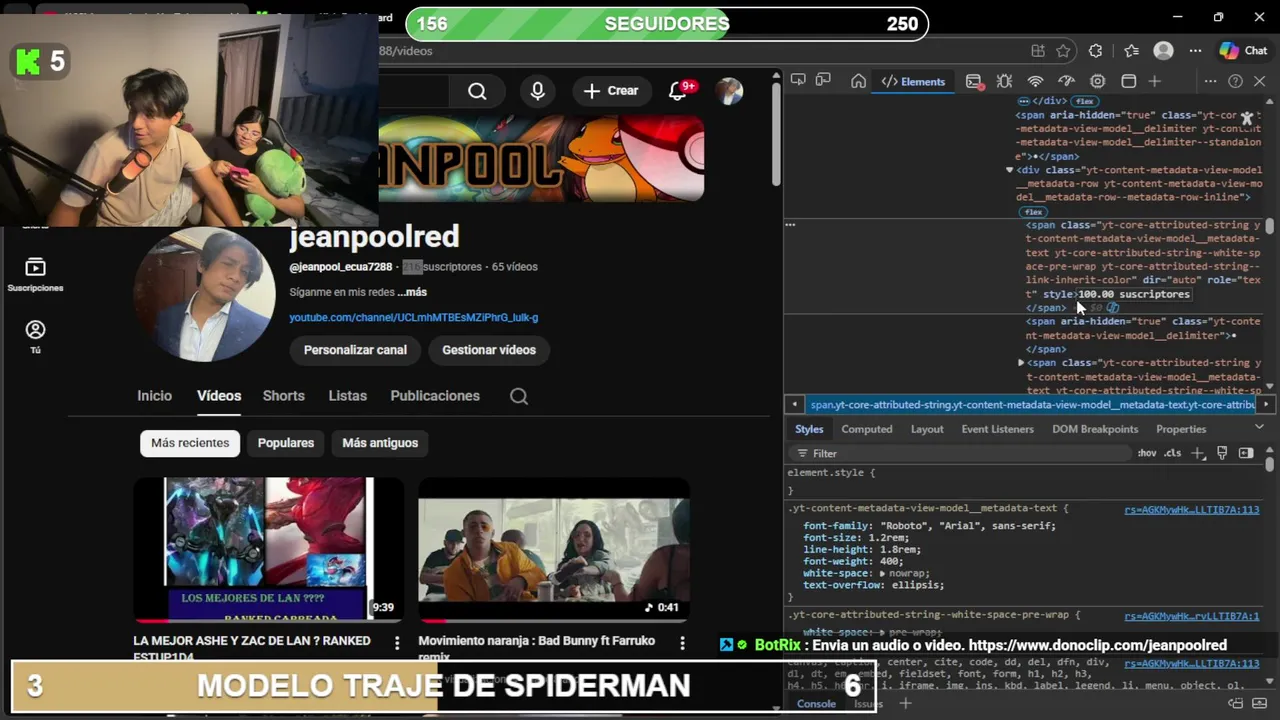Open the Application window icon panel

tap(1128, 81)
